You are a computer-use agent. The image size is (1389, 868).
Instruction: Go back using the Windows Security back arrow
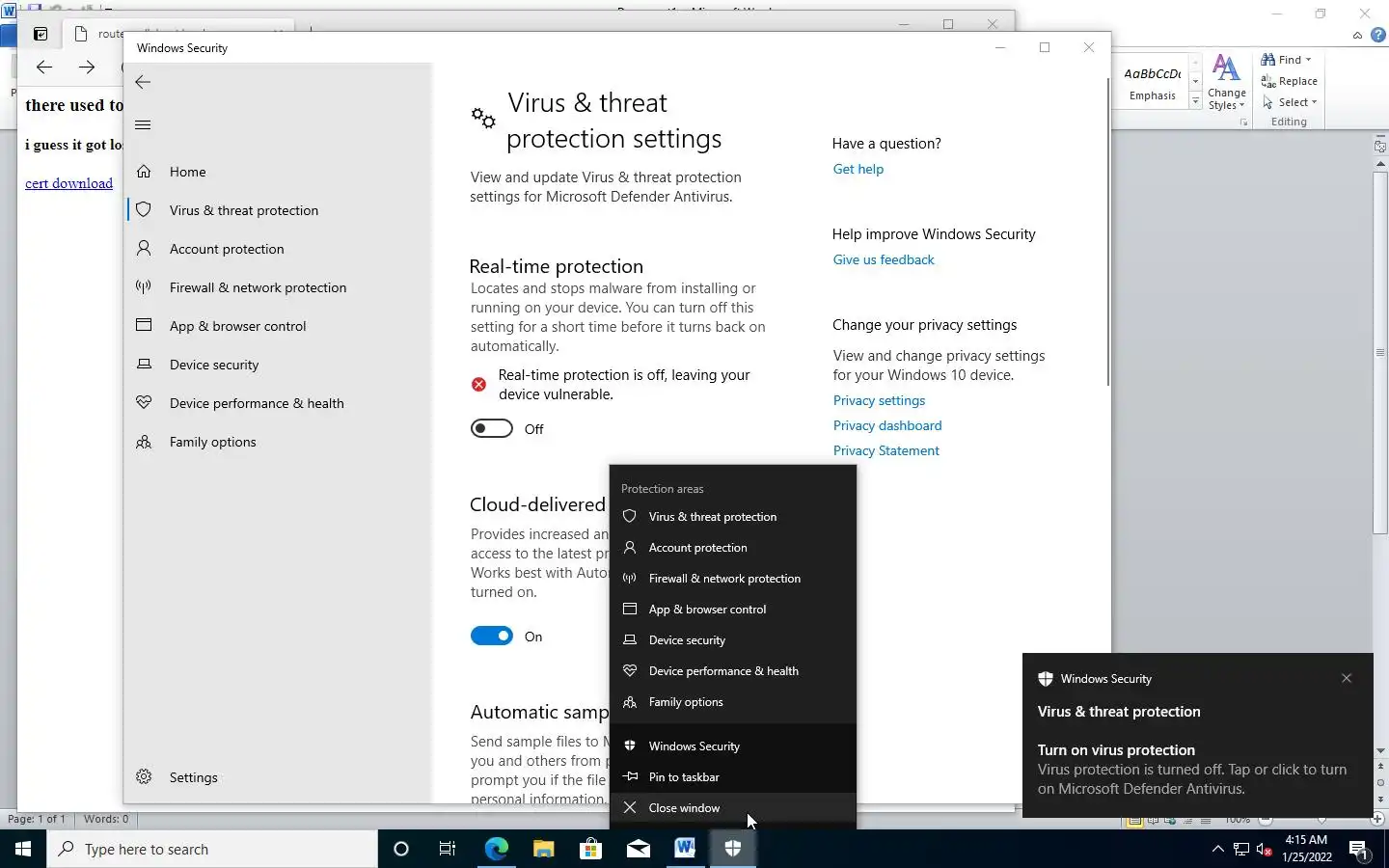point(143,82)
